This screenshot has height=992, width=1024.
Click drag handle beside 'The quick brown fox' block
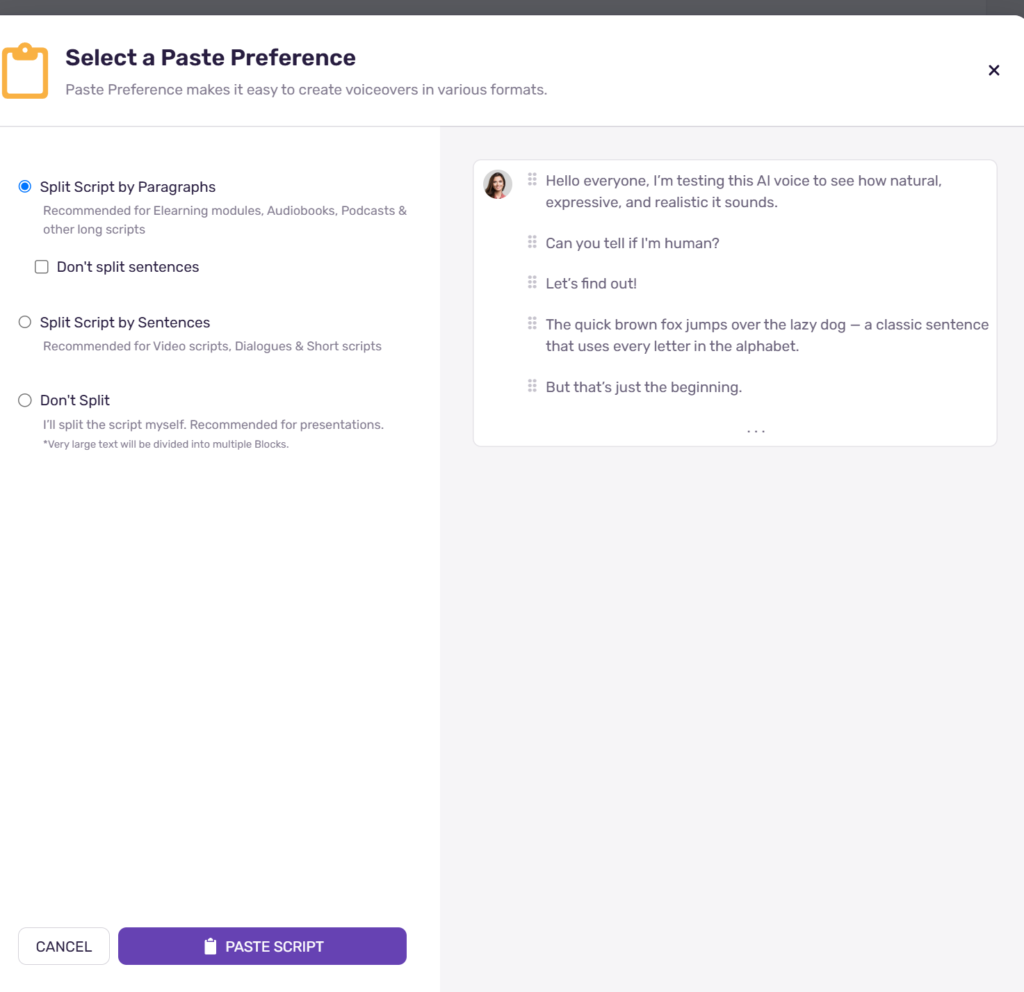(532, 323)
